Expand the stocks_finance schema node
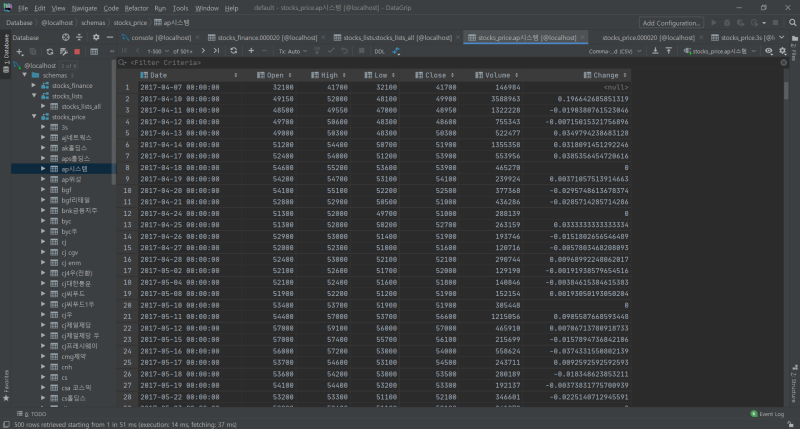This screenshot has height=429, width=800. [34, 86]
